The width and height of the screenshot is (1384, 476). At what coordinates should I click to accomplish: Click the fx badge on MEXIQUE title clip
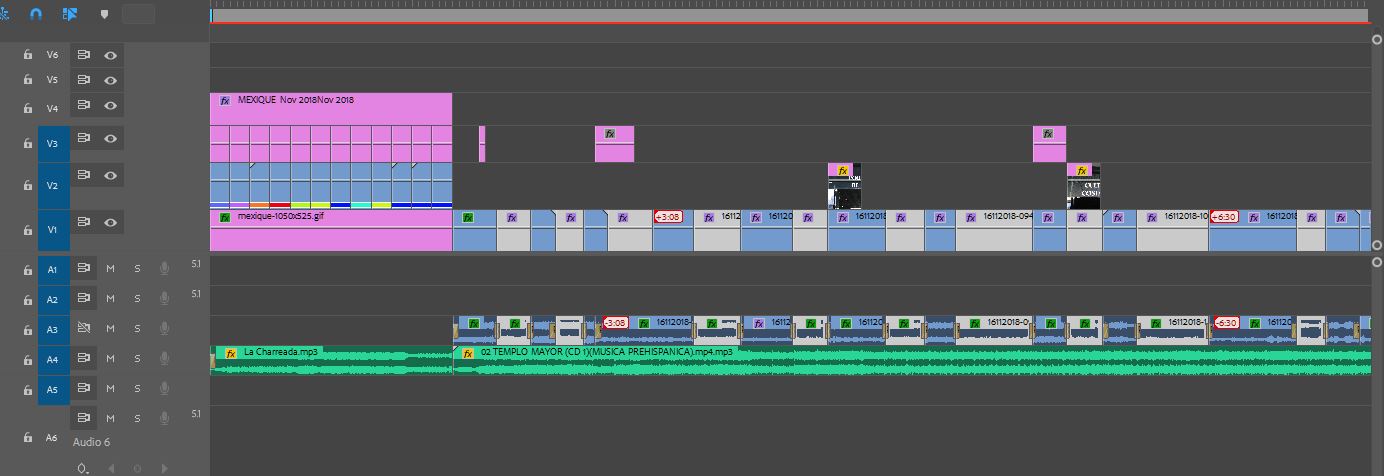225,100
